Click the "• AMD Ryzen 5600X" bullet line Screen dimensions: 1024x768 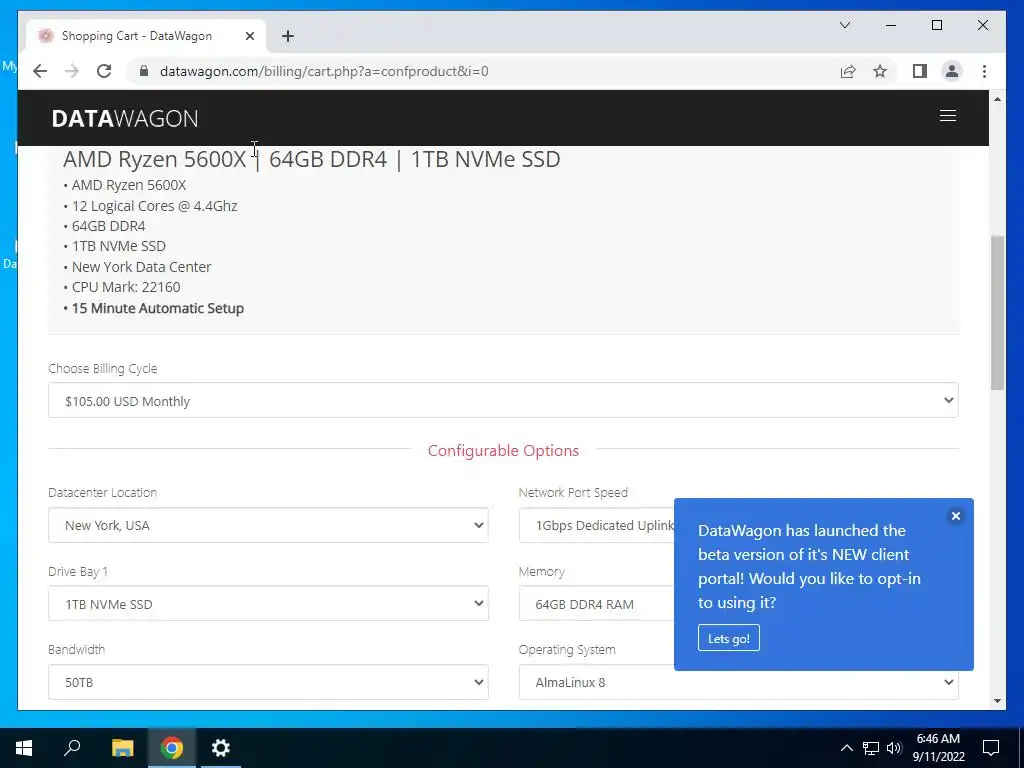click(x=125, y=185)
